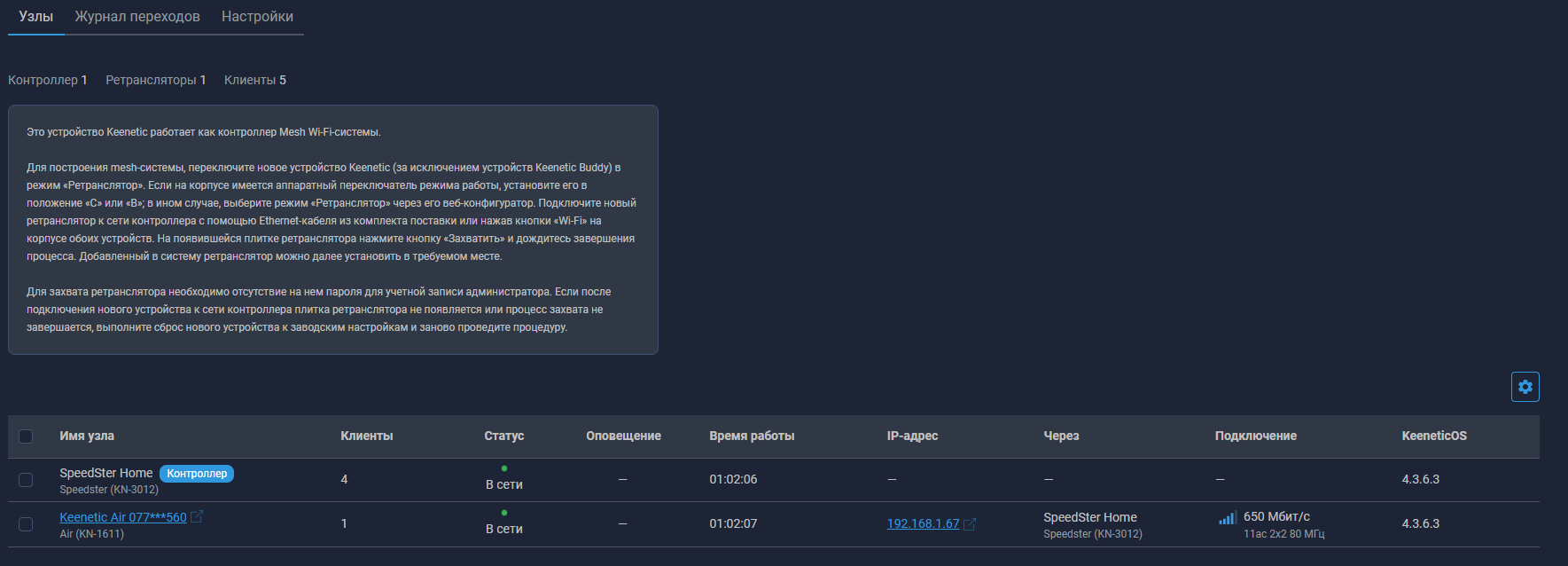This screenshot has height=566, width=1568.
Task: Click external link icon beside Keenetic Air name
Action: tap(197, 516)
